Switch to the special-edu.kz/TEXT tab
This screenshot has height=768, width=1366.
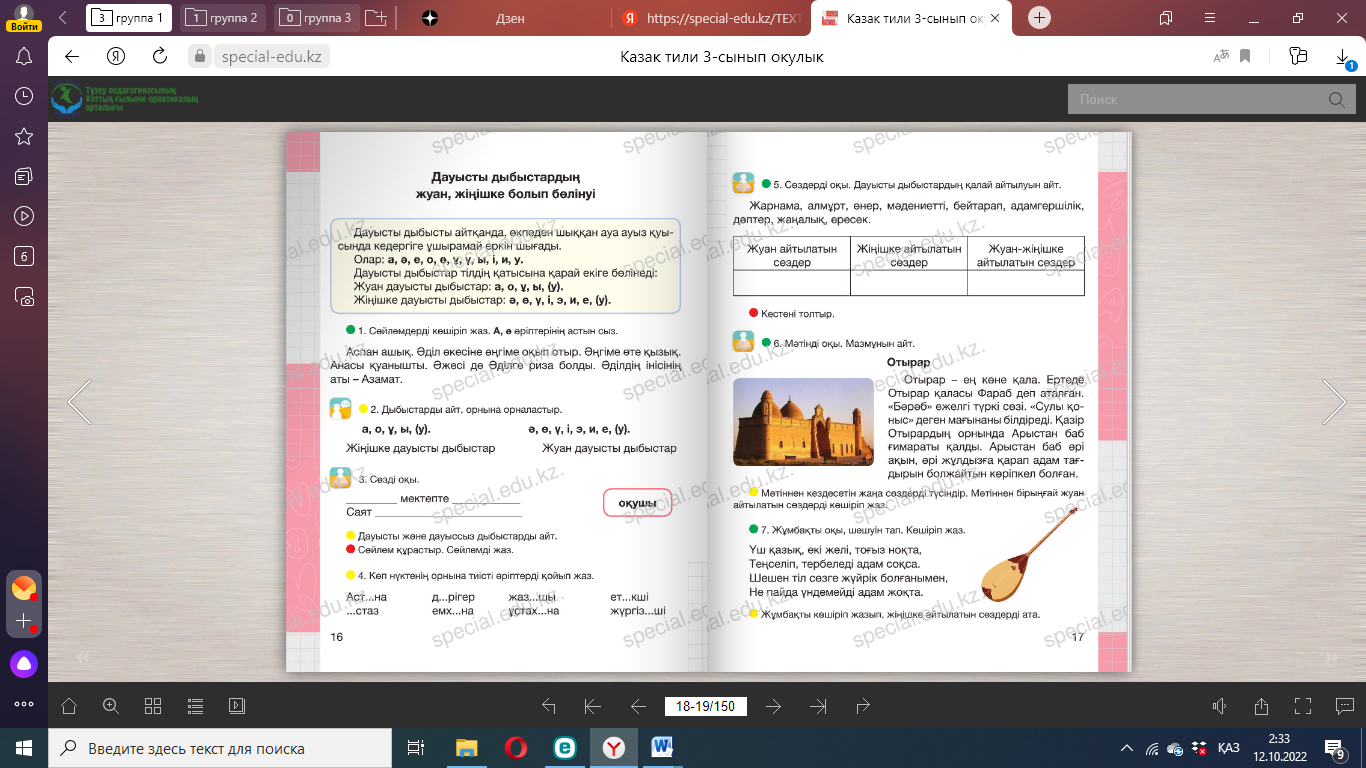[x=710, y=18]
